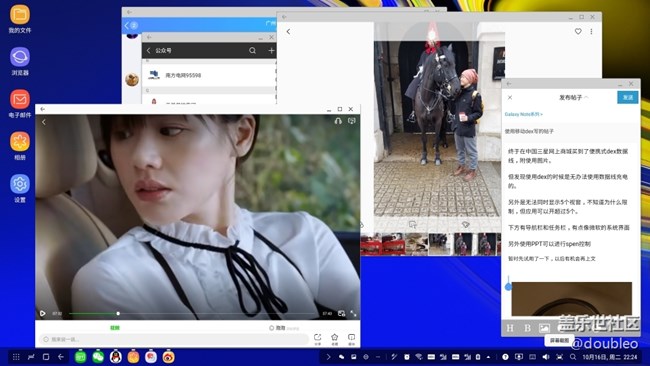
Task: Add a new account with the plus icon
Action: click(271, 51)
